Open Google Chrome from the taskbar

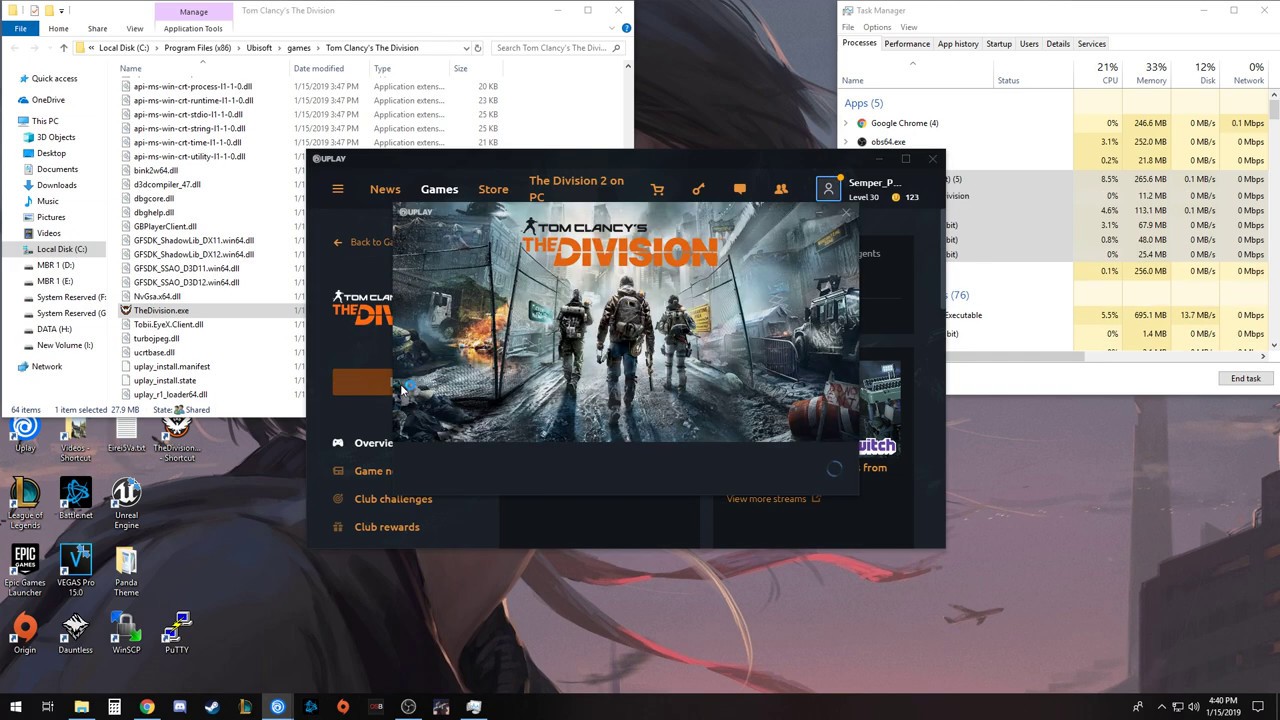tap(147, 707)
